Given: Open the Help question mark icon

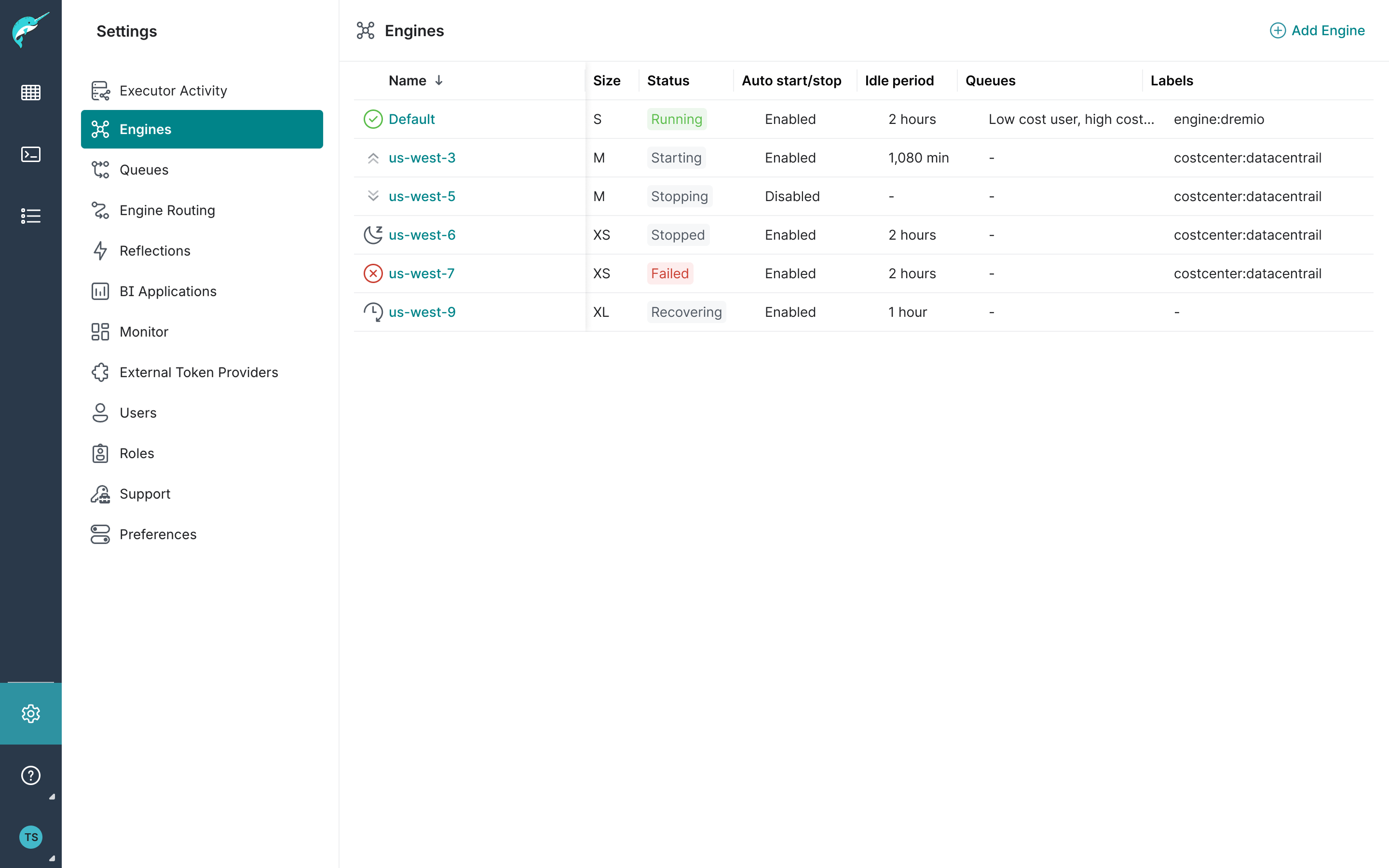Looking at the screenshot, I should click(30, 775).
